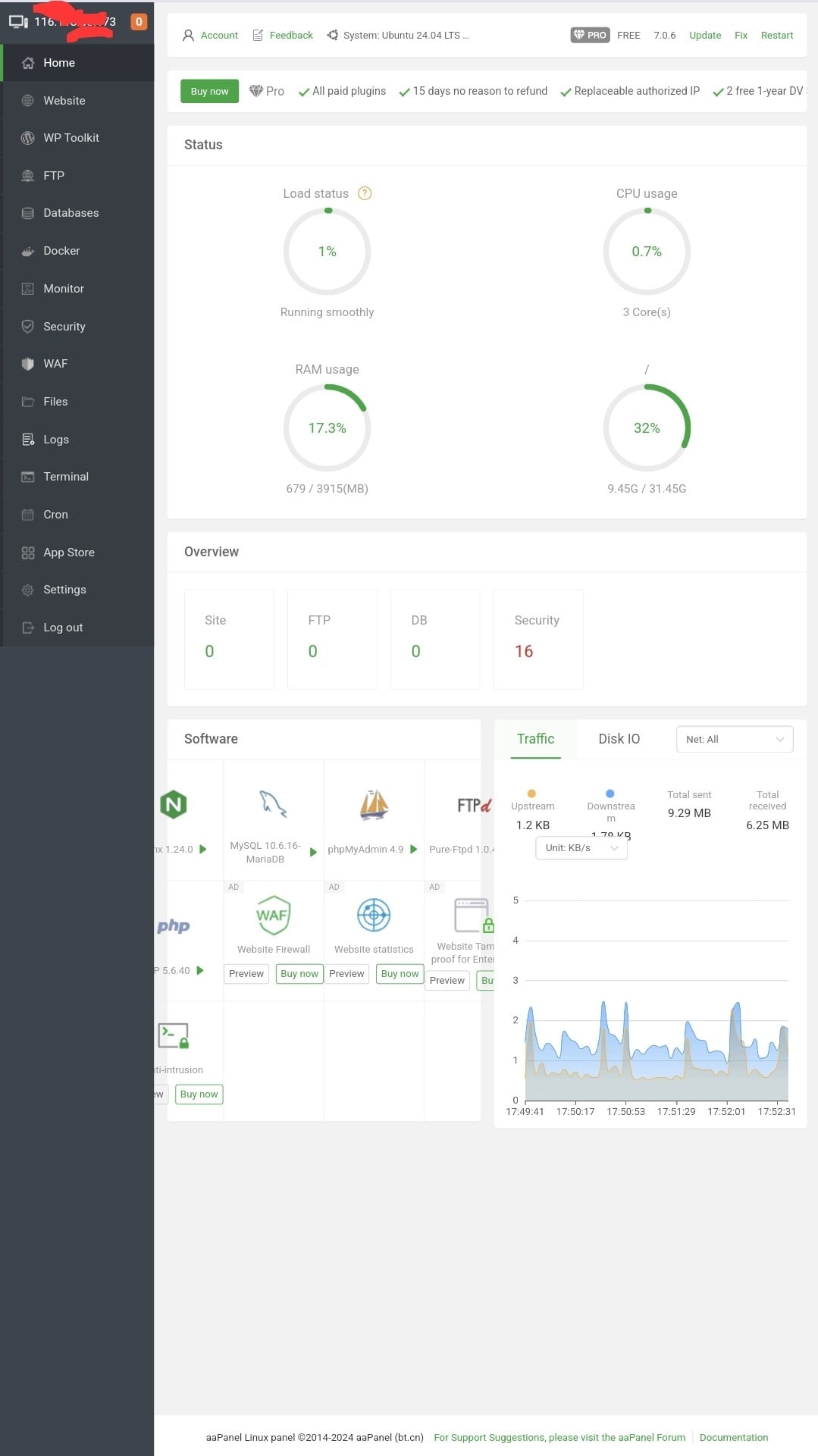Viewport: 818px width, 1456px height.
Task: Click the Load status help question icon
Action: [x=365, y=193]
